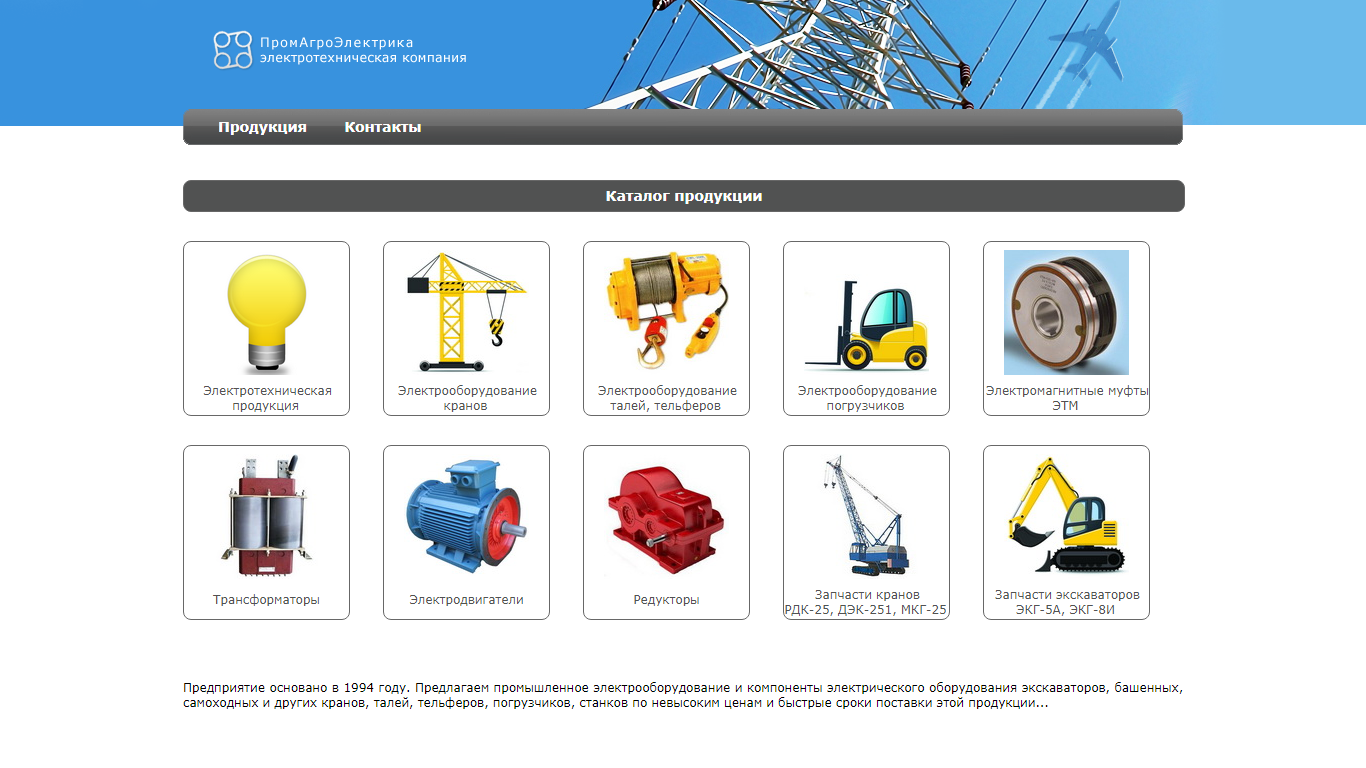Image resolution: width=1366 pixels, height=768 pixels.
Task: Open the Контакты menu item
Action: tap(383, 127)
